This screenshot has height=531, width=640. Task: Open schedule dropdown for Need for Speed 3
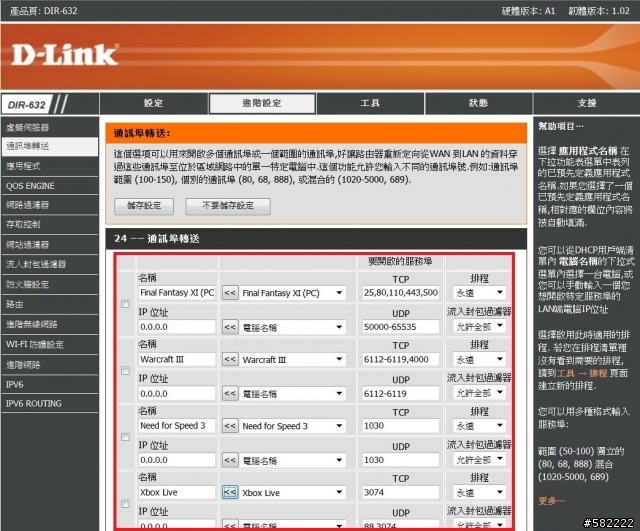click(x=479, y=426)
